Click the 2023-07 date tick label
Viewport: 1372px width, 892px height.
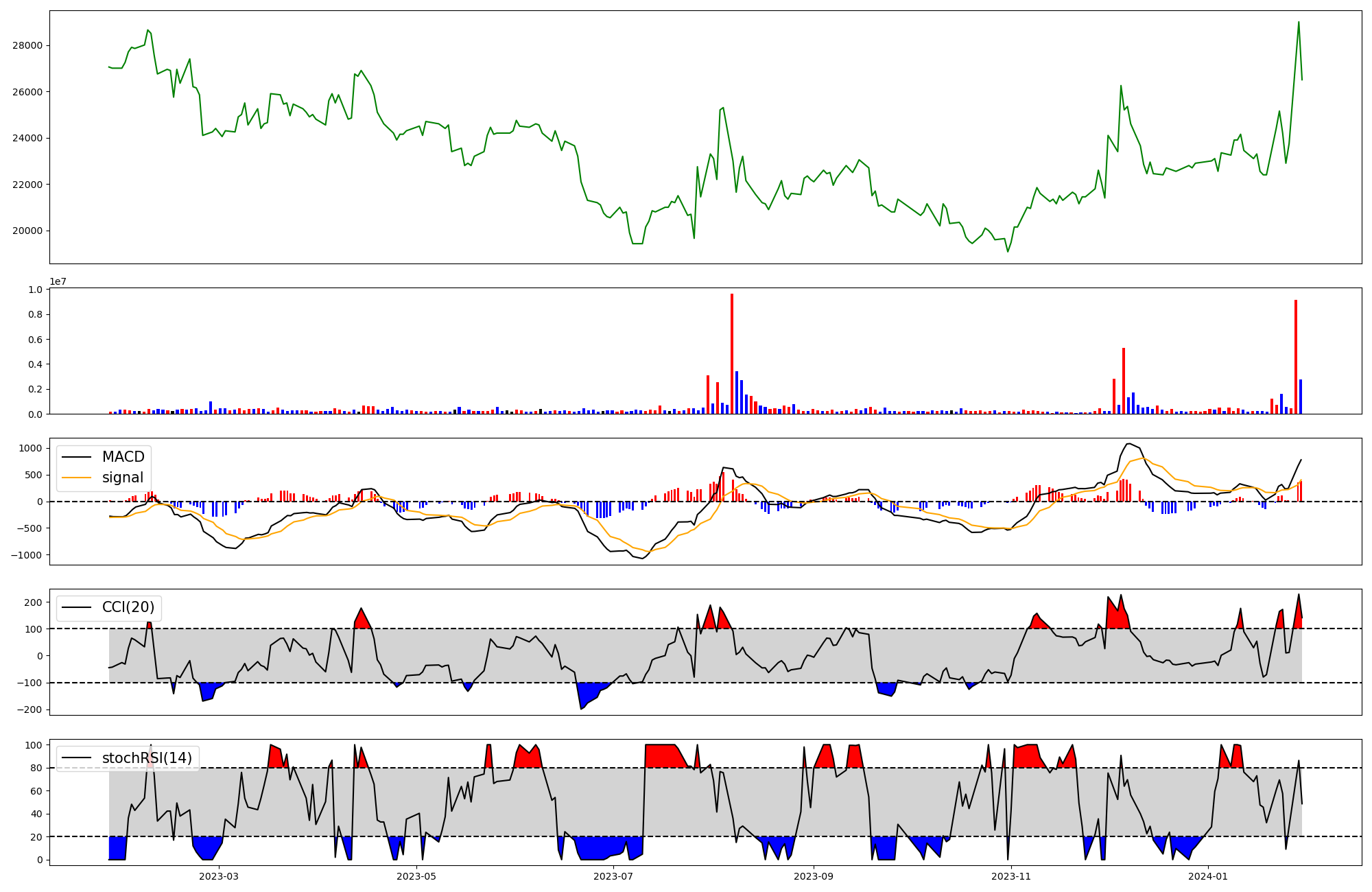(x=613, y=876)
